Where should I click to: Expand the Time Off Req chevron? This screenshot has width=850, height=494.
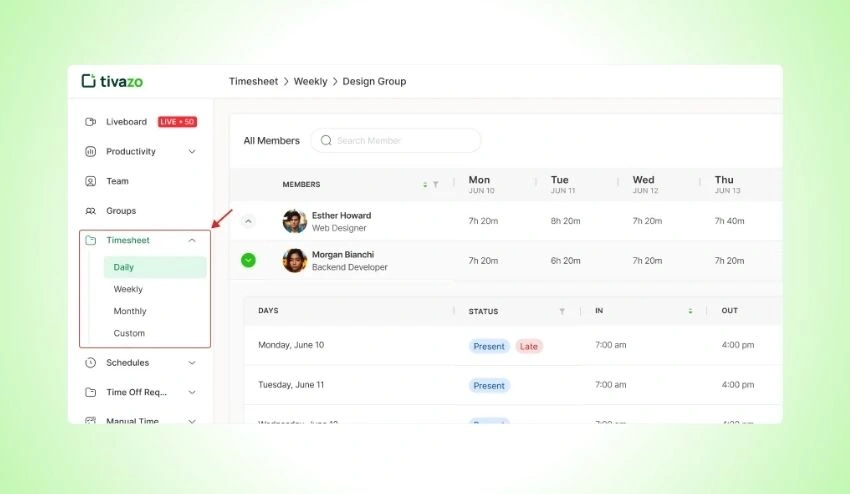click(192, 392)
